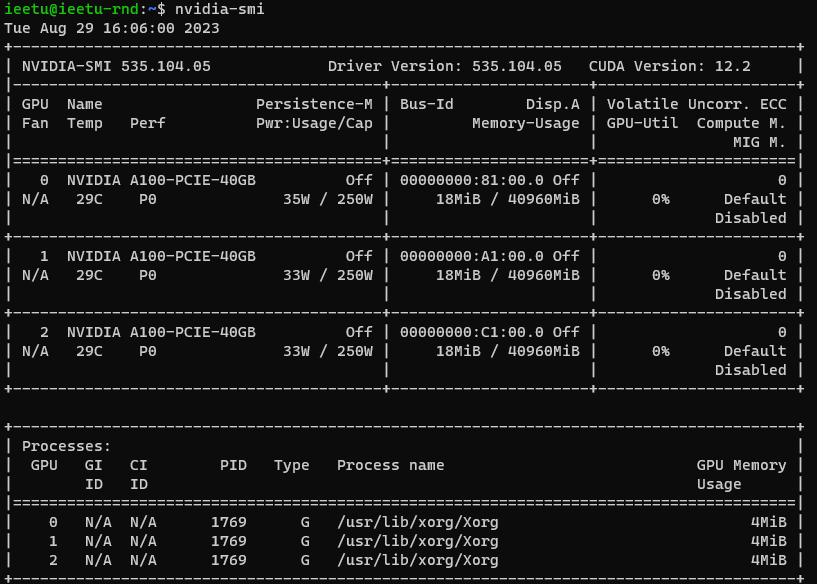This screenshot has width=817, height=584.
Task: Select the timestamp Tue Aug 29 line
Action: pyautogui.click(x=112, y=28)
